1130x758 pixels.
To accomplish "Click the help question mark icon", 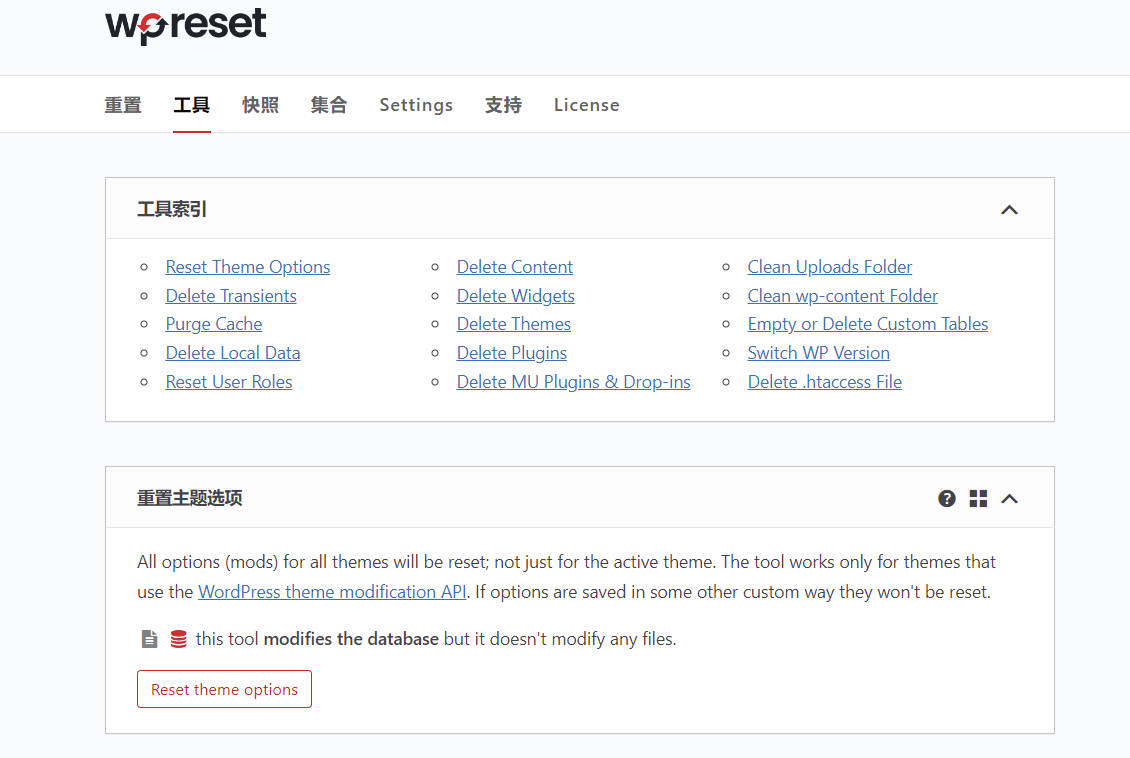I will tap(946, 499).
